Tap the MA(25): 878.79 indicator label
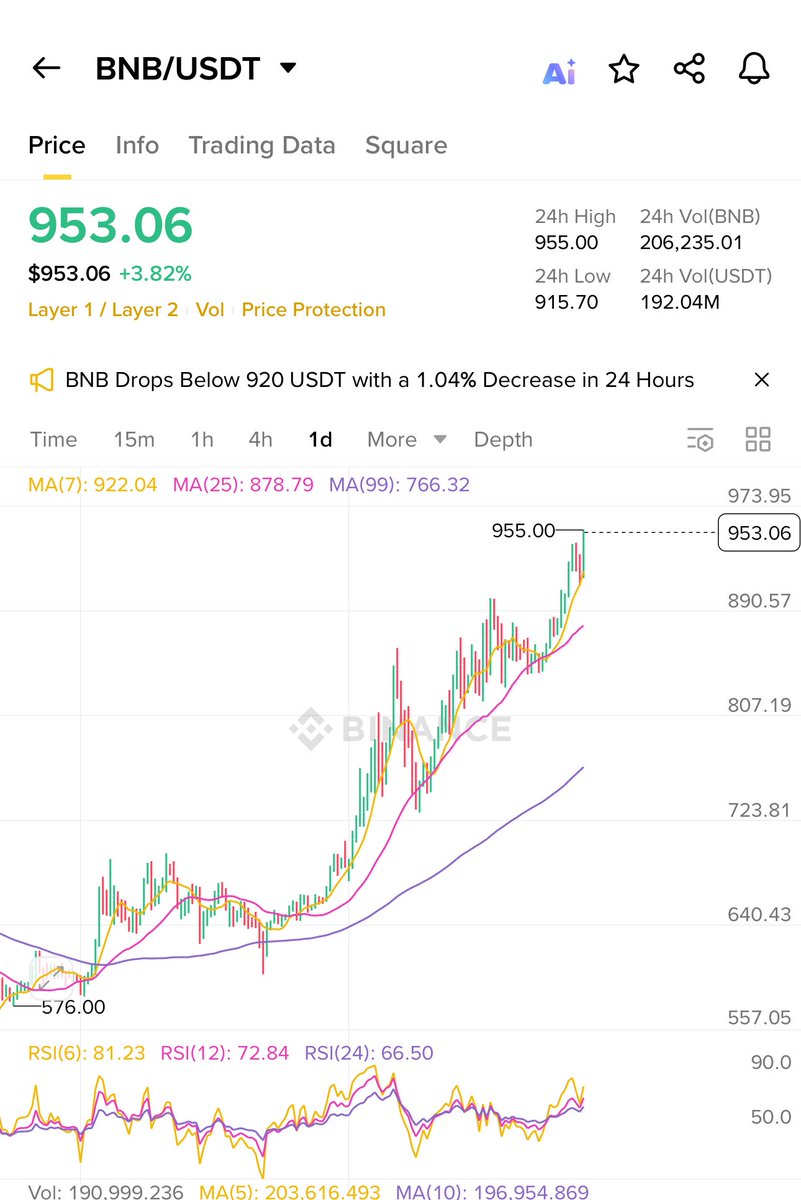The height and width of the screenshot is (1200, 801). [243, 485]
